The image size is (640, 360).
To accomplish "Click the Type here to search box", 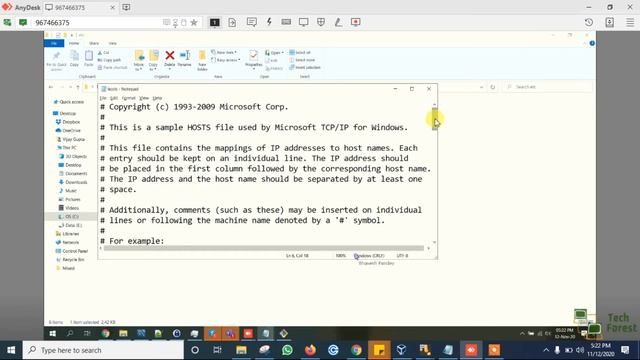I will (x=103, y=350).
